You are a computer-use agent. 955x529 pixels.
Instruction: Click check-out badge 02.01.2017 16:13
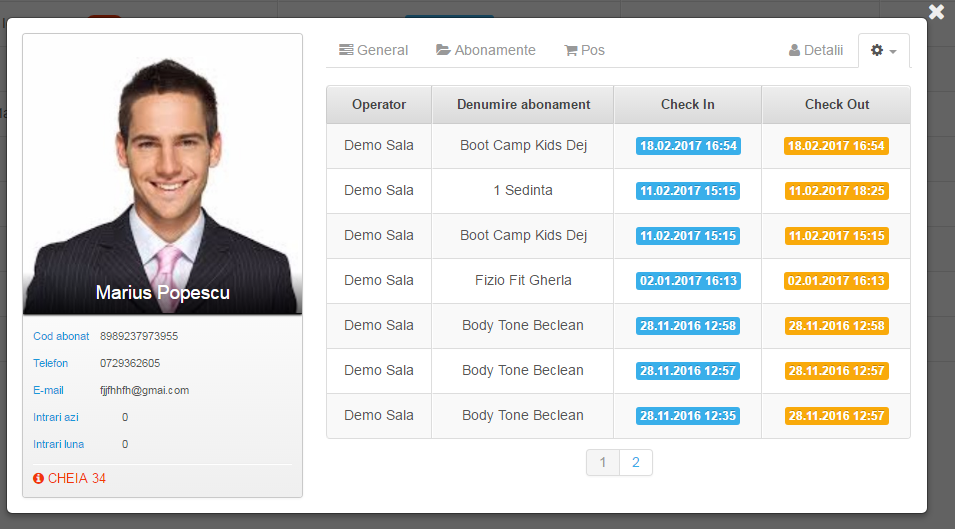836,281
